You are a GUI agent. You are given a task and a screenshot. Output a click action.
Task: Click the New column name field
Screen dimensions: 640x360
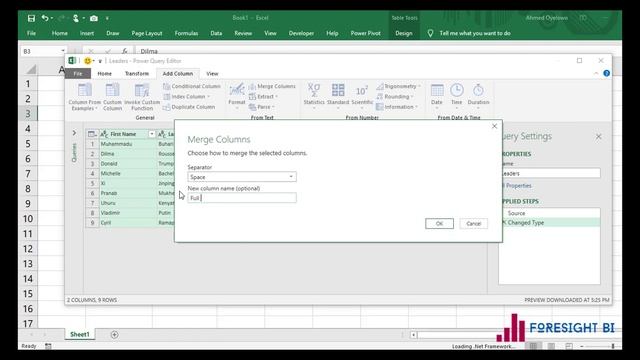click(242, 198)
